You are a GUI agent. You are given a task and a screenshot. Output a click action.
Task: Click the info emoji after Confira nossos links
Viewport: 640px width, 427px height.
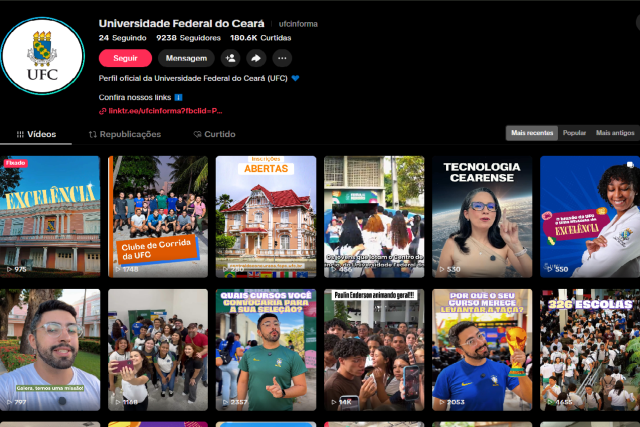pyautogui.click(x=178, y=98)
